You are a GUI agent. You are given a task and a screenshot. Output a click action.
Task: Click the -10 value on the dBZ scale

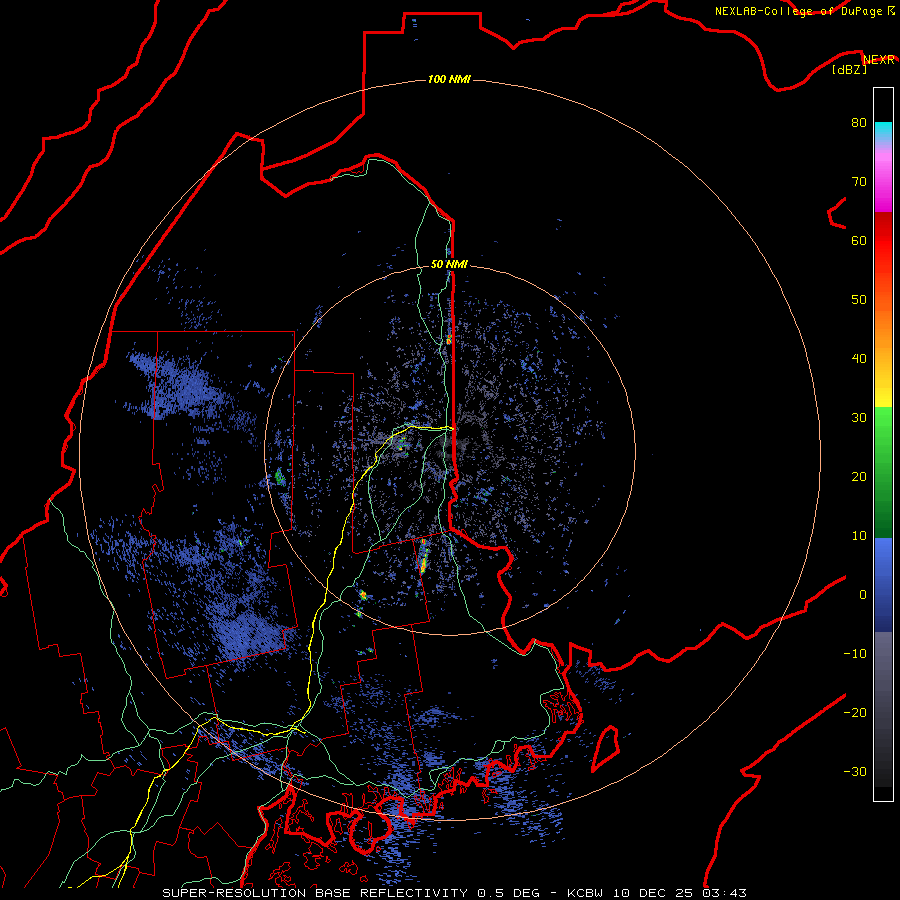point(855,654)
